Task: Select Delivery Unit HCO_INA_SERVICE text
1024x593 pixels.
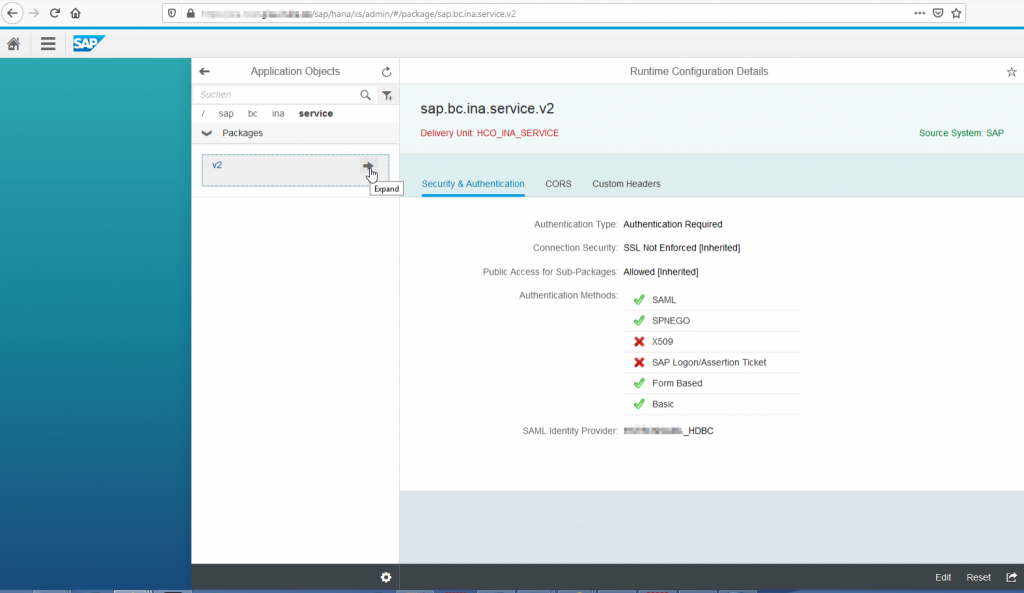Action: tap(489, 133)
